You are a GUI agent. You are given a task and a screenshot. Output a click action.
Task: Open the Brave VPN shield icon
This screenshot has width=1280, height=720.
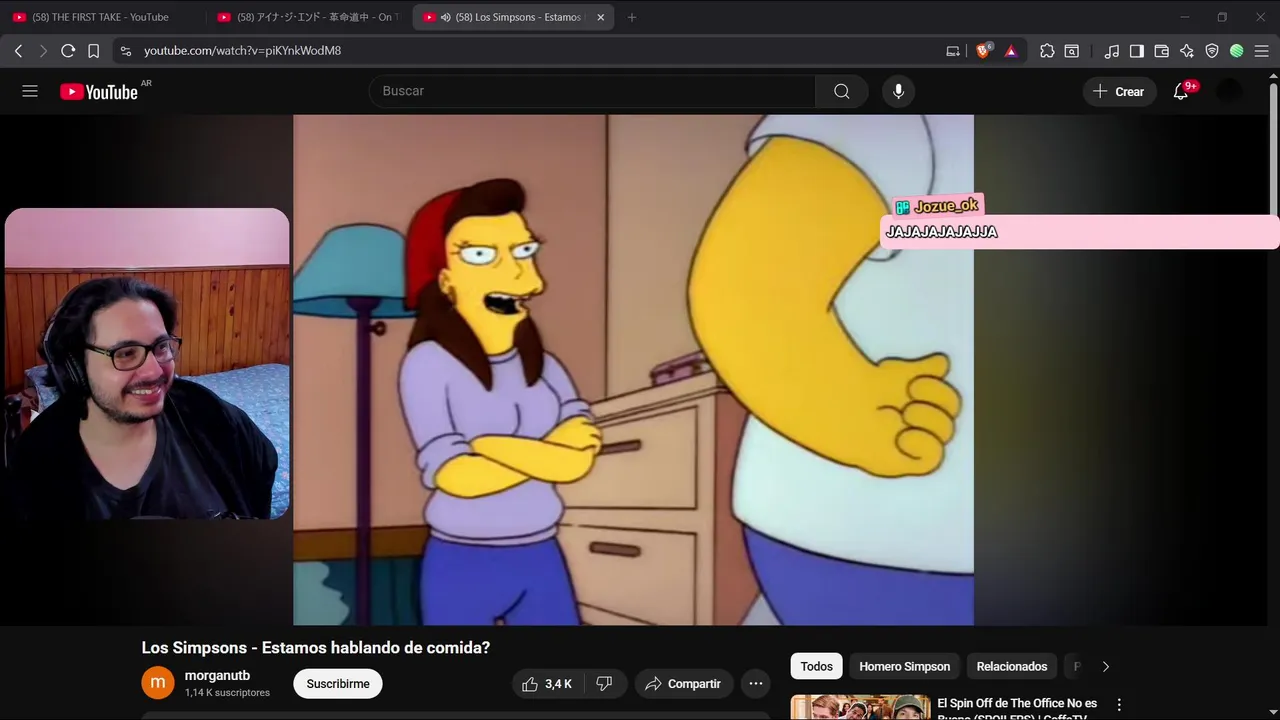[1212, 51]
